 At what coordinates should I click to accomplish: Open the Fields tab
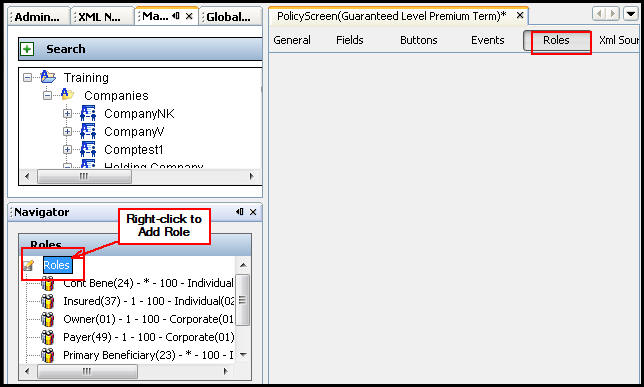pos(350,40)
